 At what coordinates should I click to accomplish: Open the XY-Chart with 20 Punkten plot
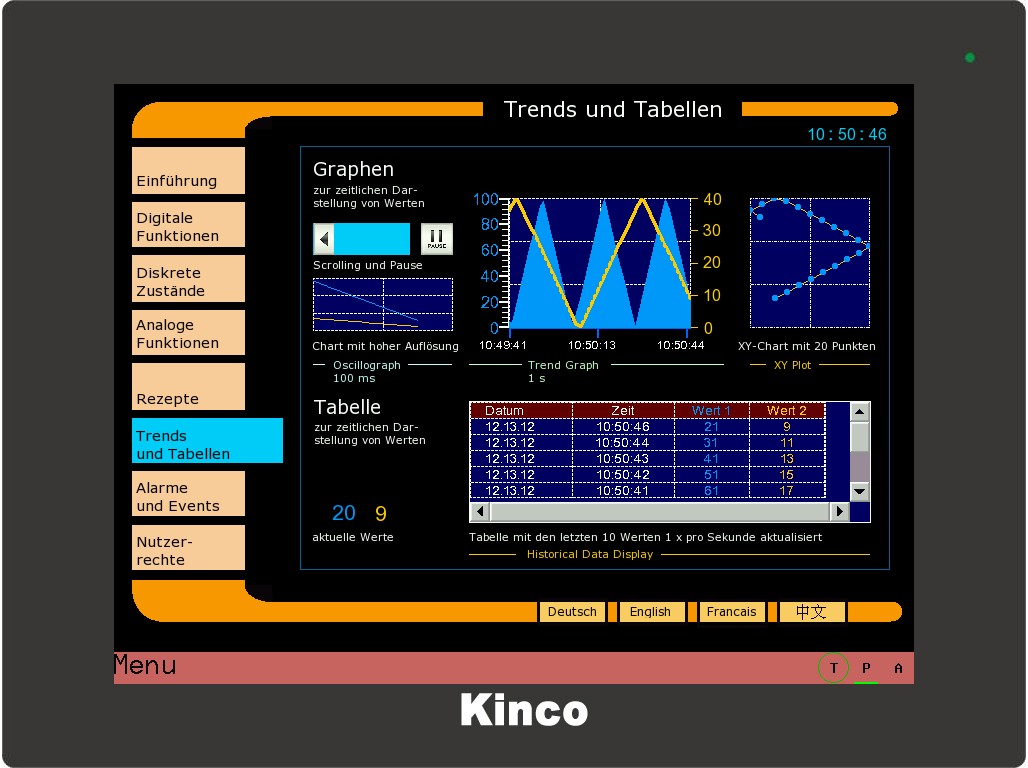(810, 263)
